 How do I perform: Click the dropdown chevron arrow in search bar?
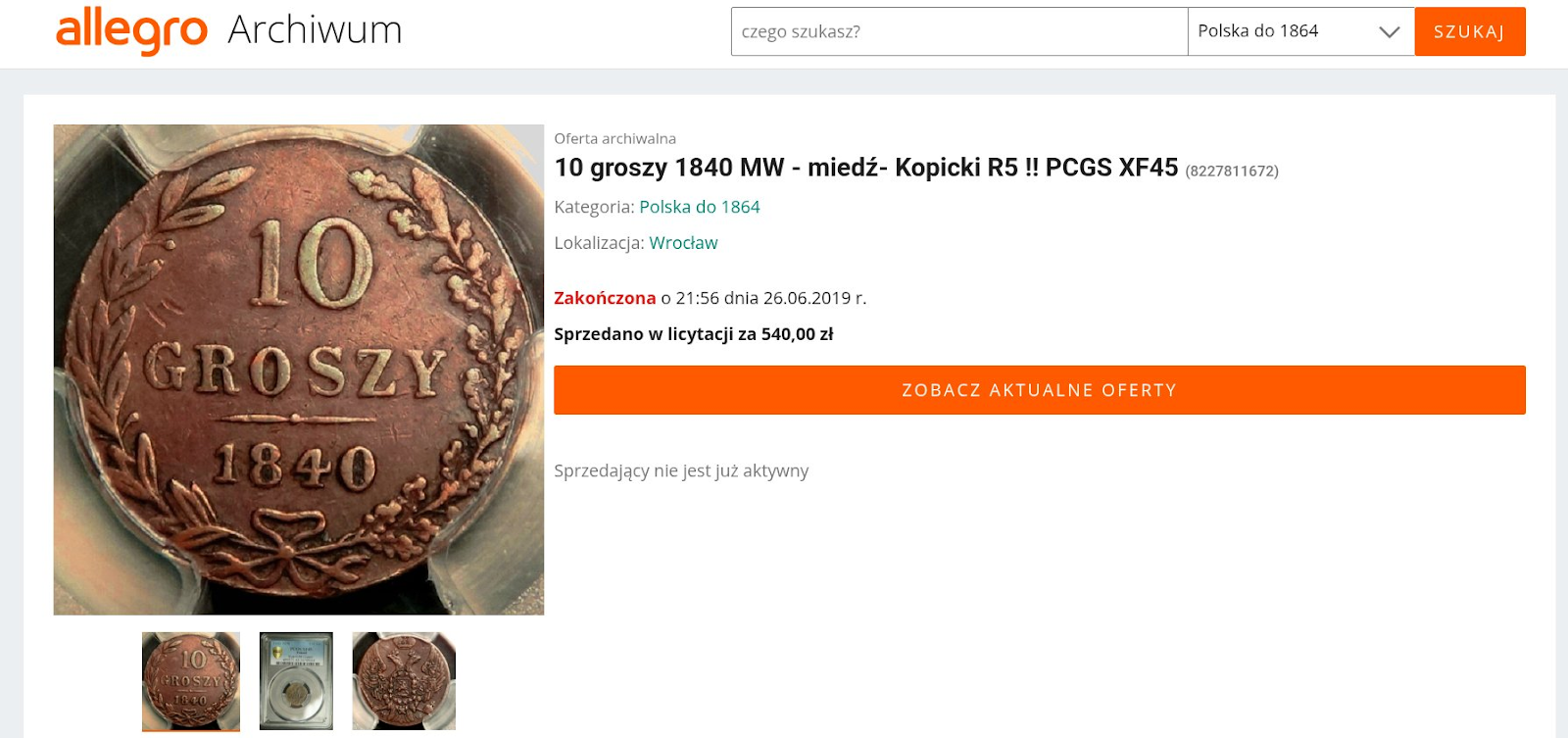coord(1389,32)
